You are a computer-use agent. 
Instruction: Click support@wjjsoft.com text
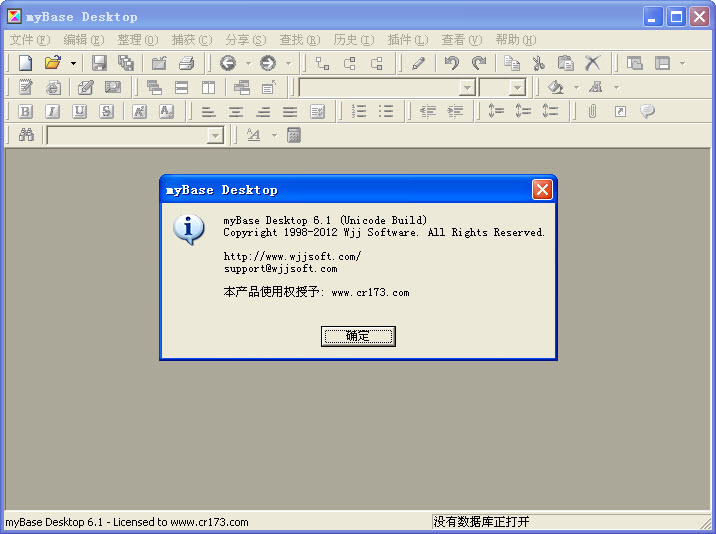(280, 269)
